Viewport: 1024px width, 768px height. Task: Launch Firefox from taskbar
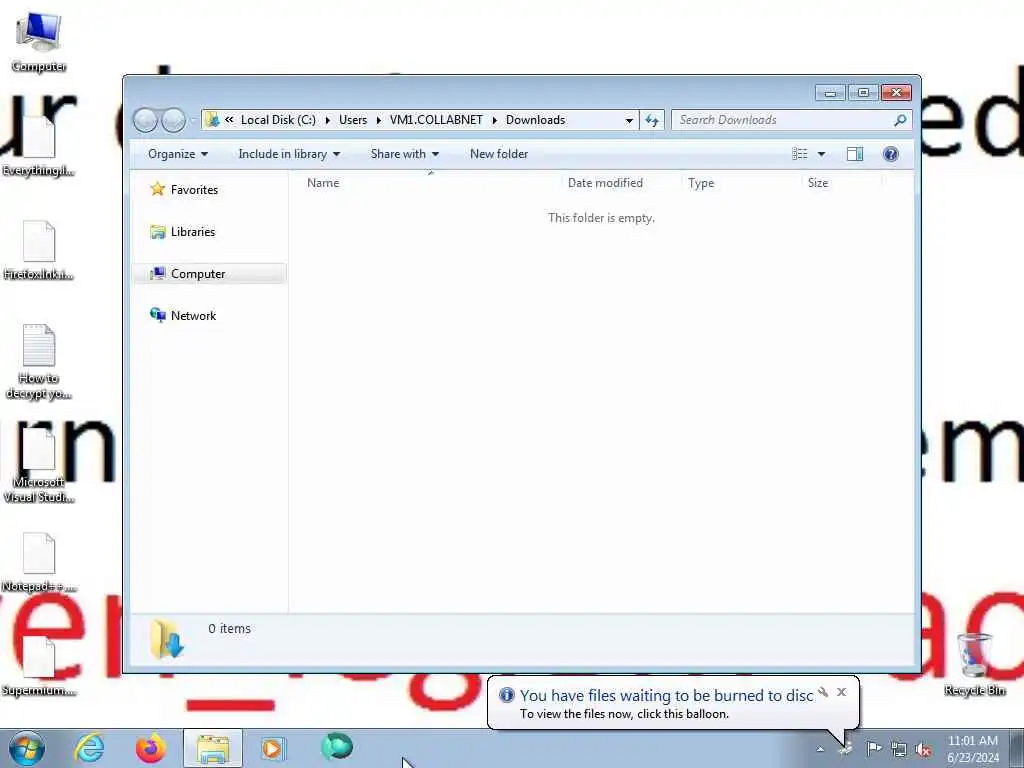(151, 748)
